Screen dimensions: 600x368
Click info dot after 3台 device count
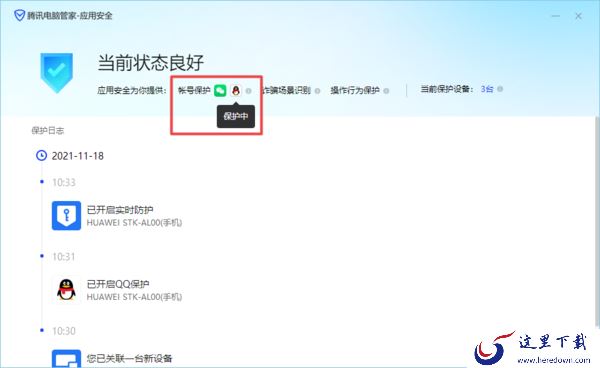pos(500,89)
